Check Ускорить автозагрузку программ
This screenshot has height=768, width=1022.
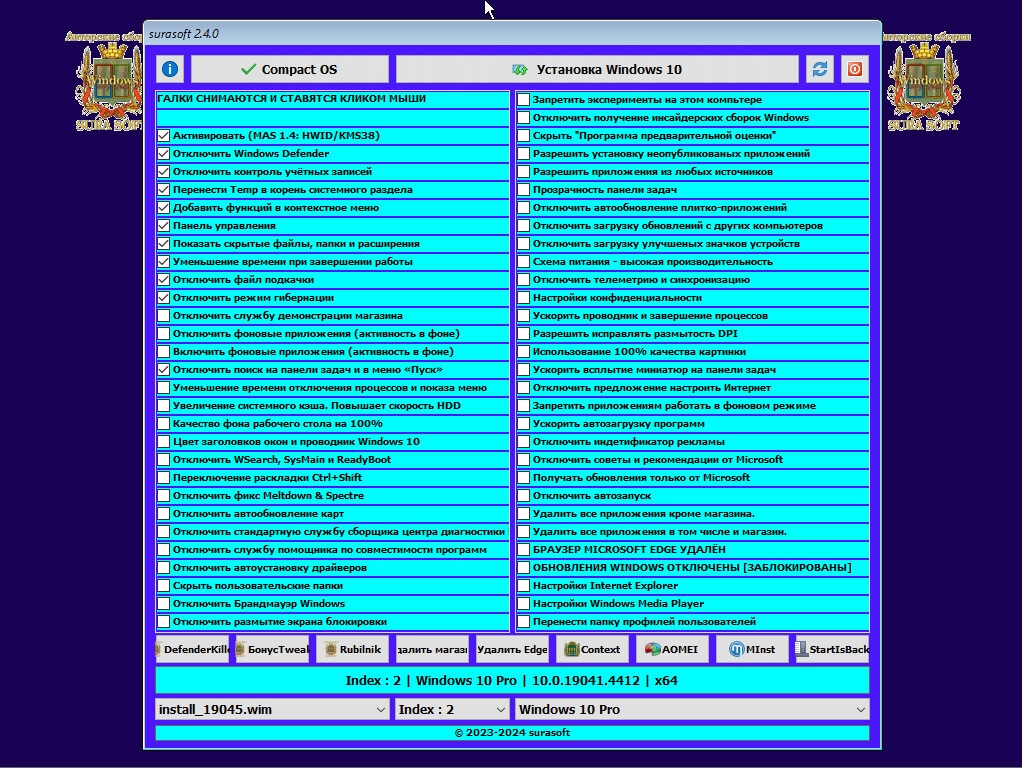coord(523,424)
